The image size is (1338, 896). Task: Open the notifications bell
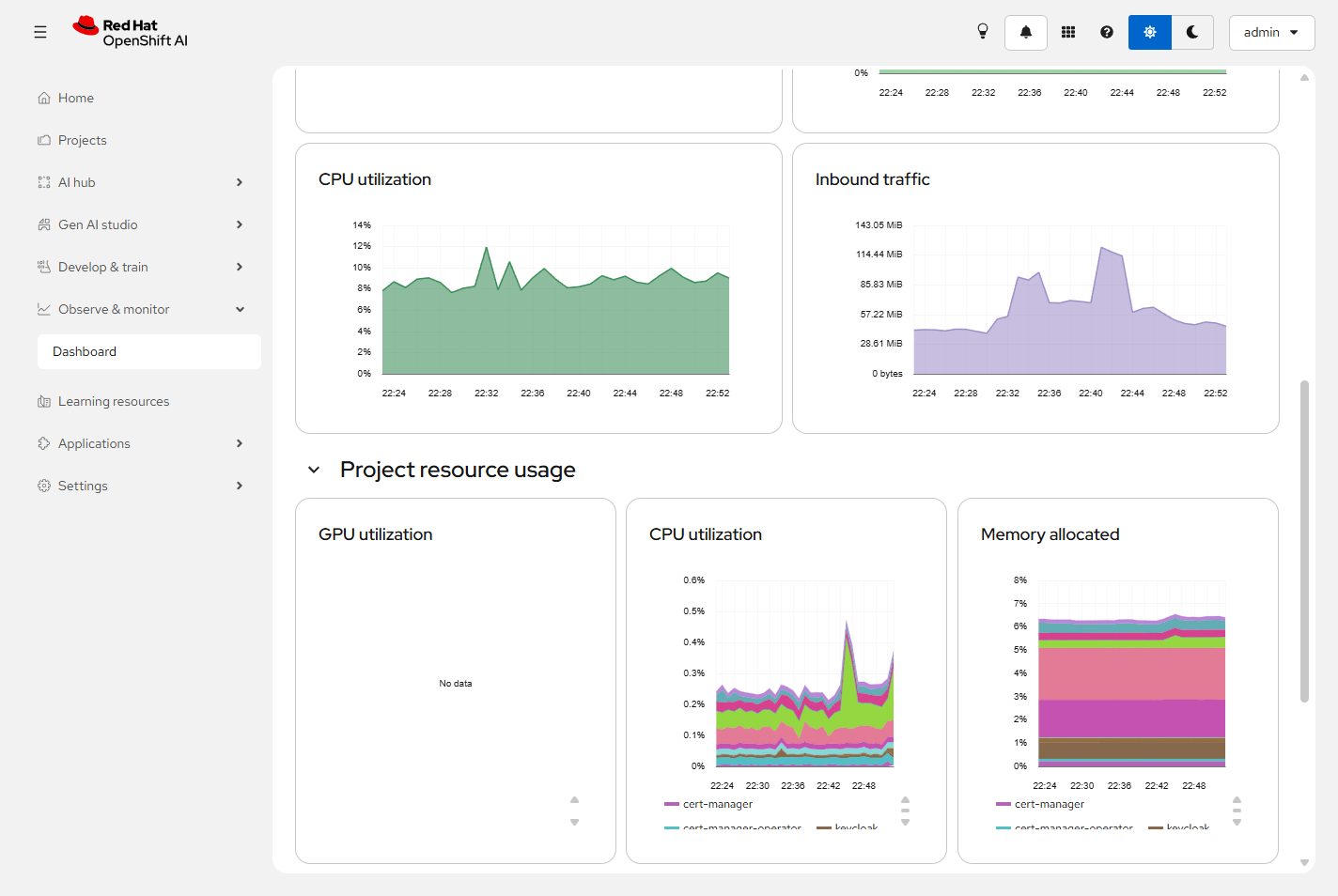tap(1026, 32)
